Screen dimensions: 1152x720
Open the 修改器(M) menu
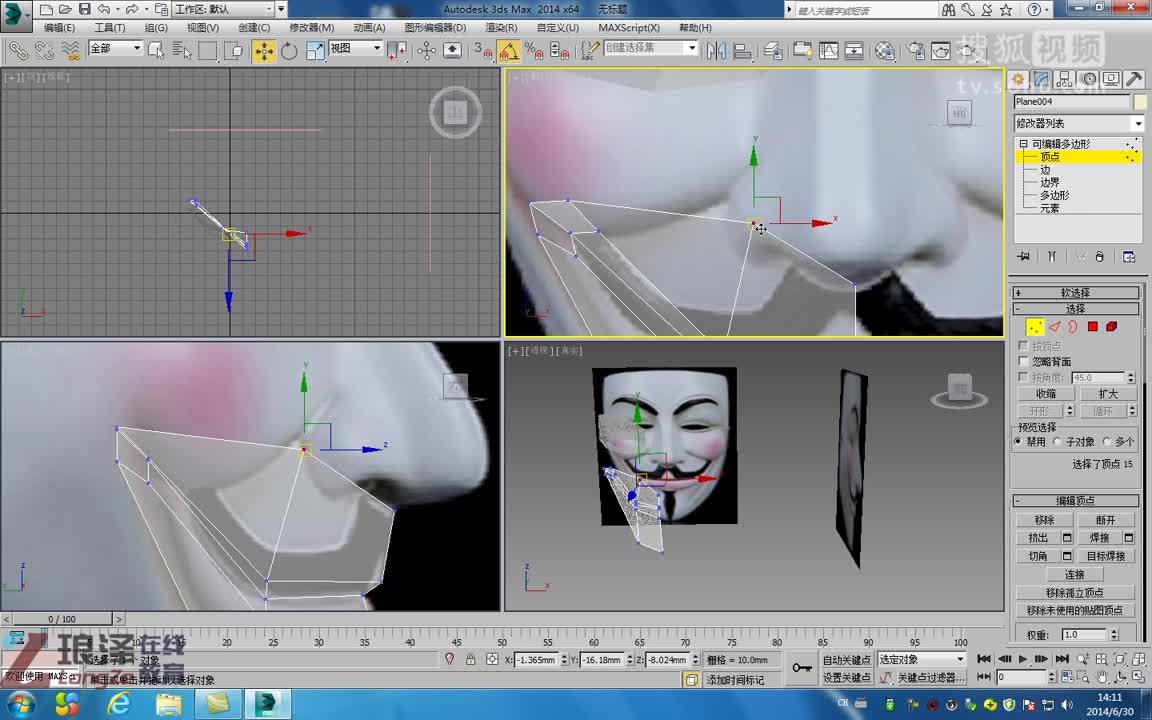310,27
